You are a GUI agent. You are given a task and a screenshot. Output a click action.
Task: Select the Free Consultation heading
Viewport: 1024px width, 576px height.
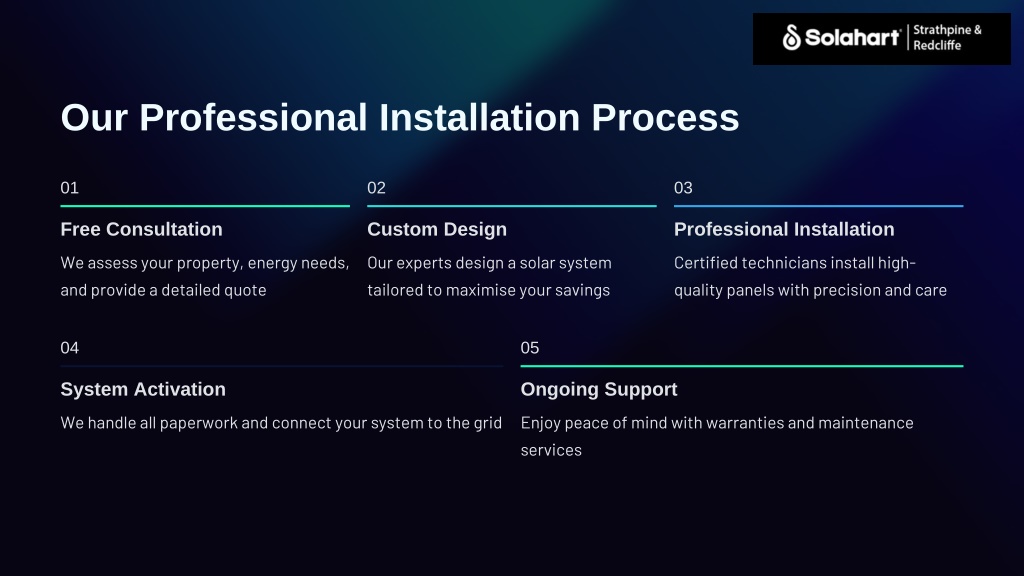(x=141, y=229)
